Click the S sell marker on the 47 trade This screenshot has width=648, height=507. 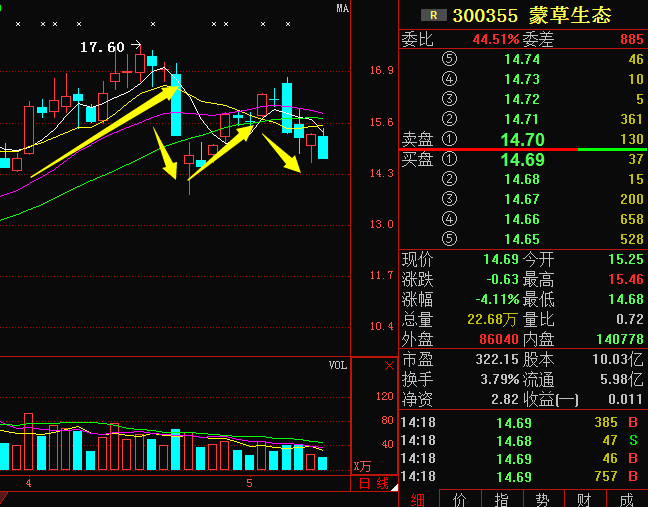coord(633,441)
